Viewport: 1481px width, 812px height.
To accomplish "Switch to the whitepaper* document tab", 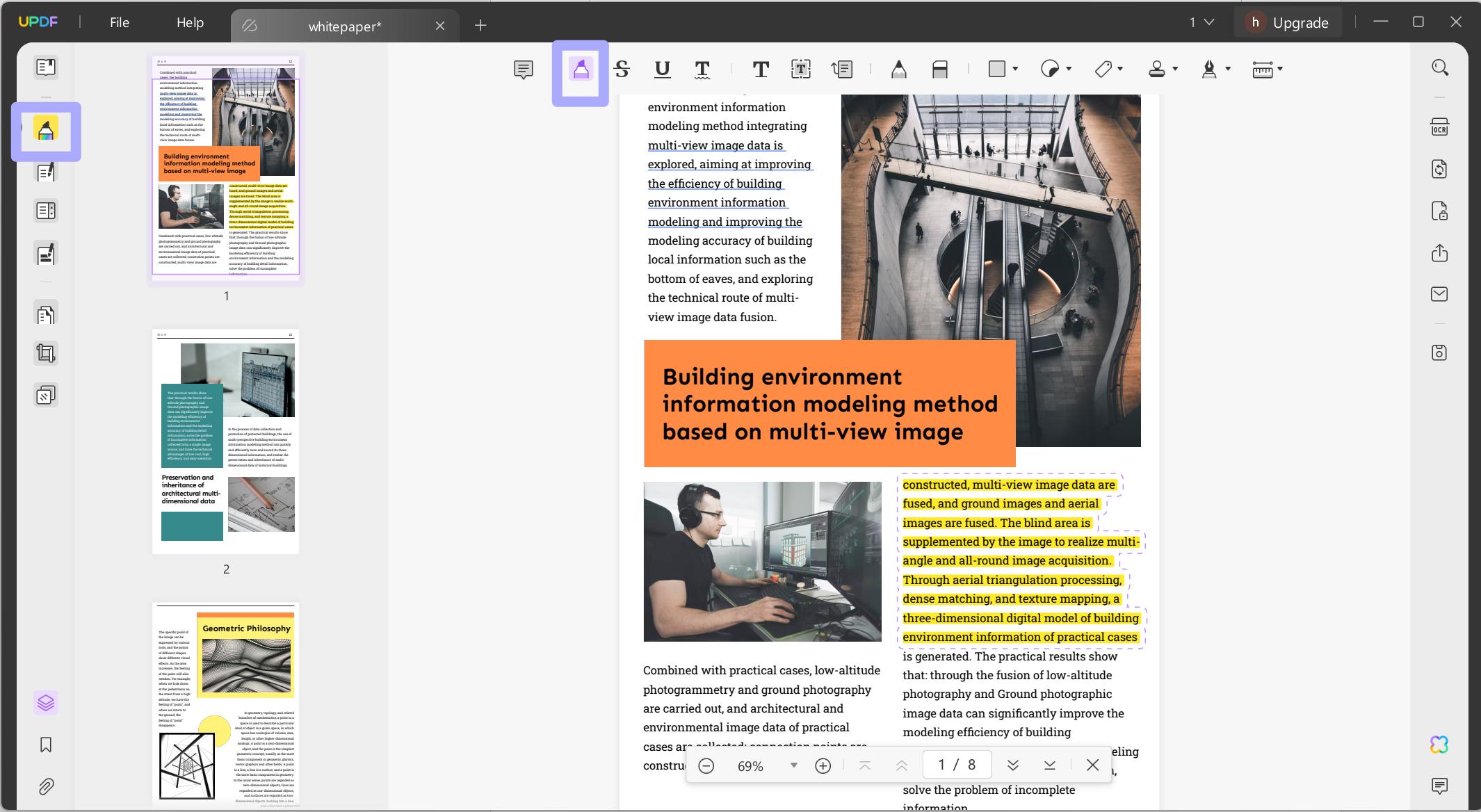I will (x=343, y=25).
